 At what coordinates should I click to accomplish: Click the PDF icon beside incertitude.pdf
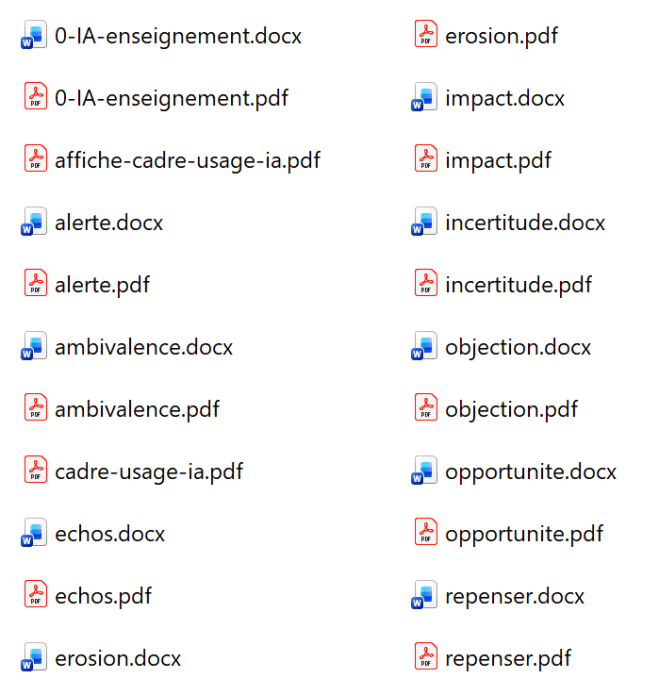tap(426, 284)
